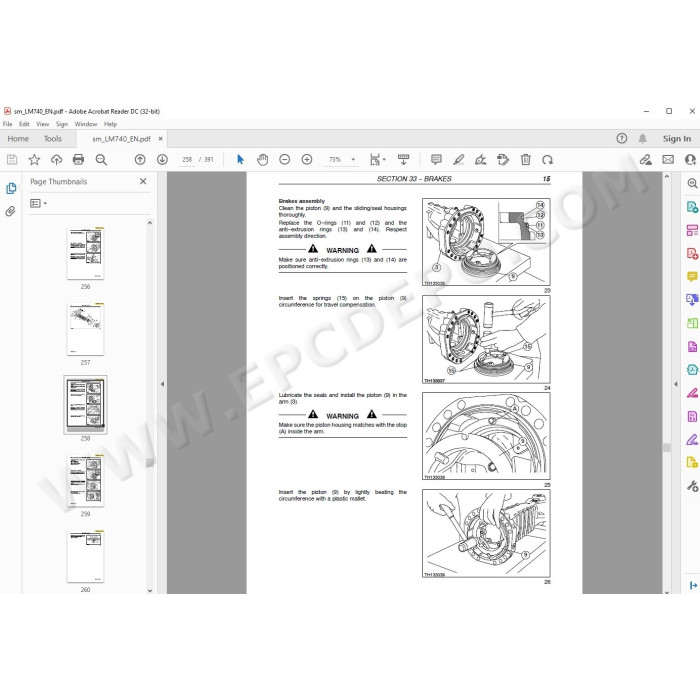
Task: Open the right pane search magnifier icon
Action: (692, 183)
